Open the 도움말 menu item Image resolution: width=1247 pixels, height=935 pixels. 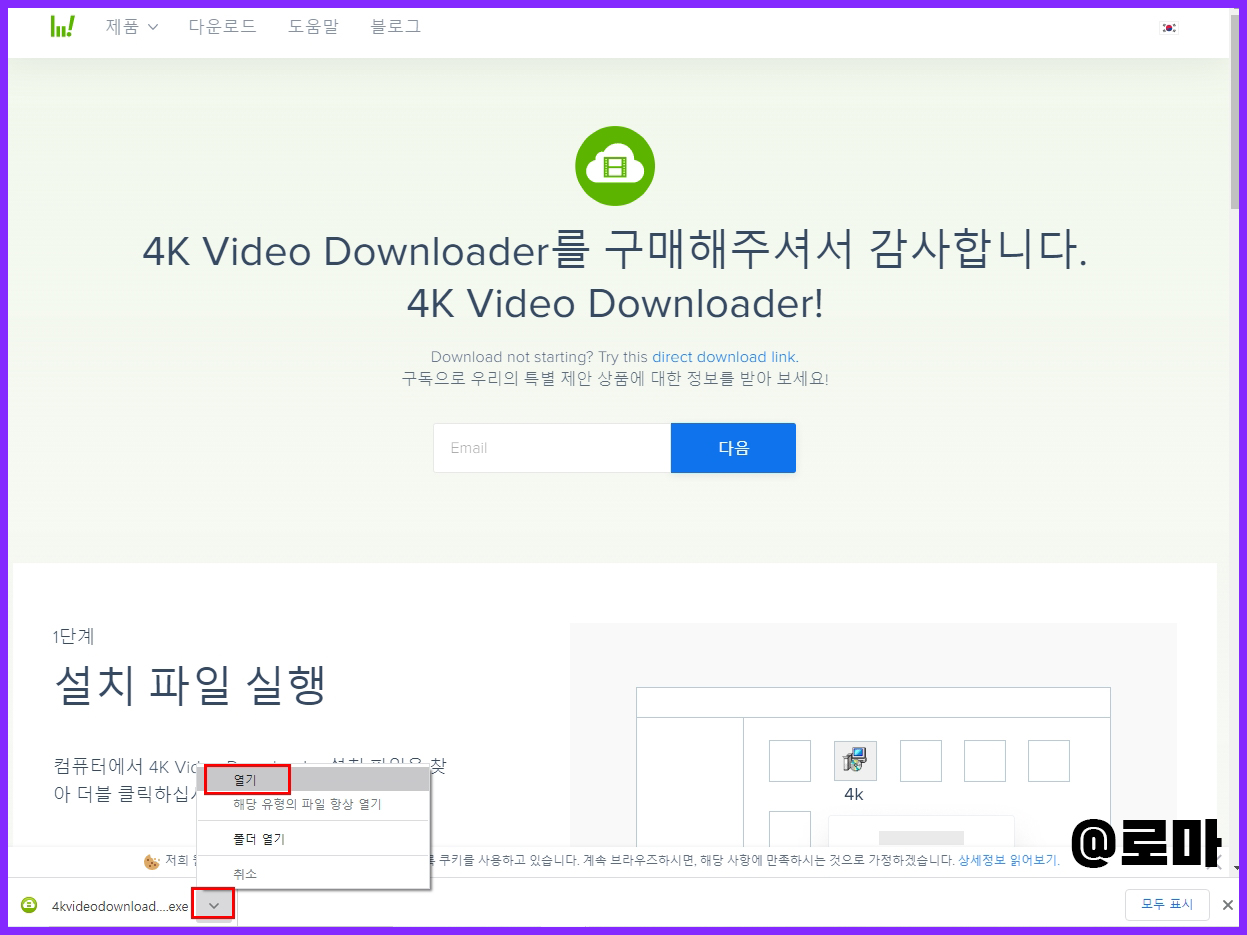[x=313, y=27]
